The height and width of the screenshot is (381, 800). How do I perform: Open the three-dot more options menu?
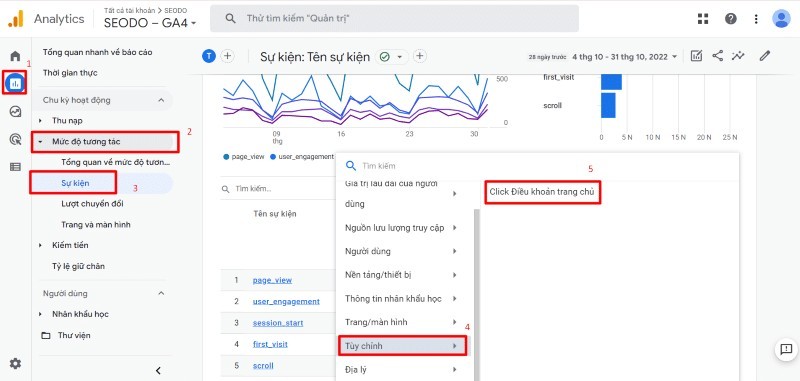pyautogui.click(x=756, y=19)
